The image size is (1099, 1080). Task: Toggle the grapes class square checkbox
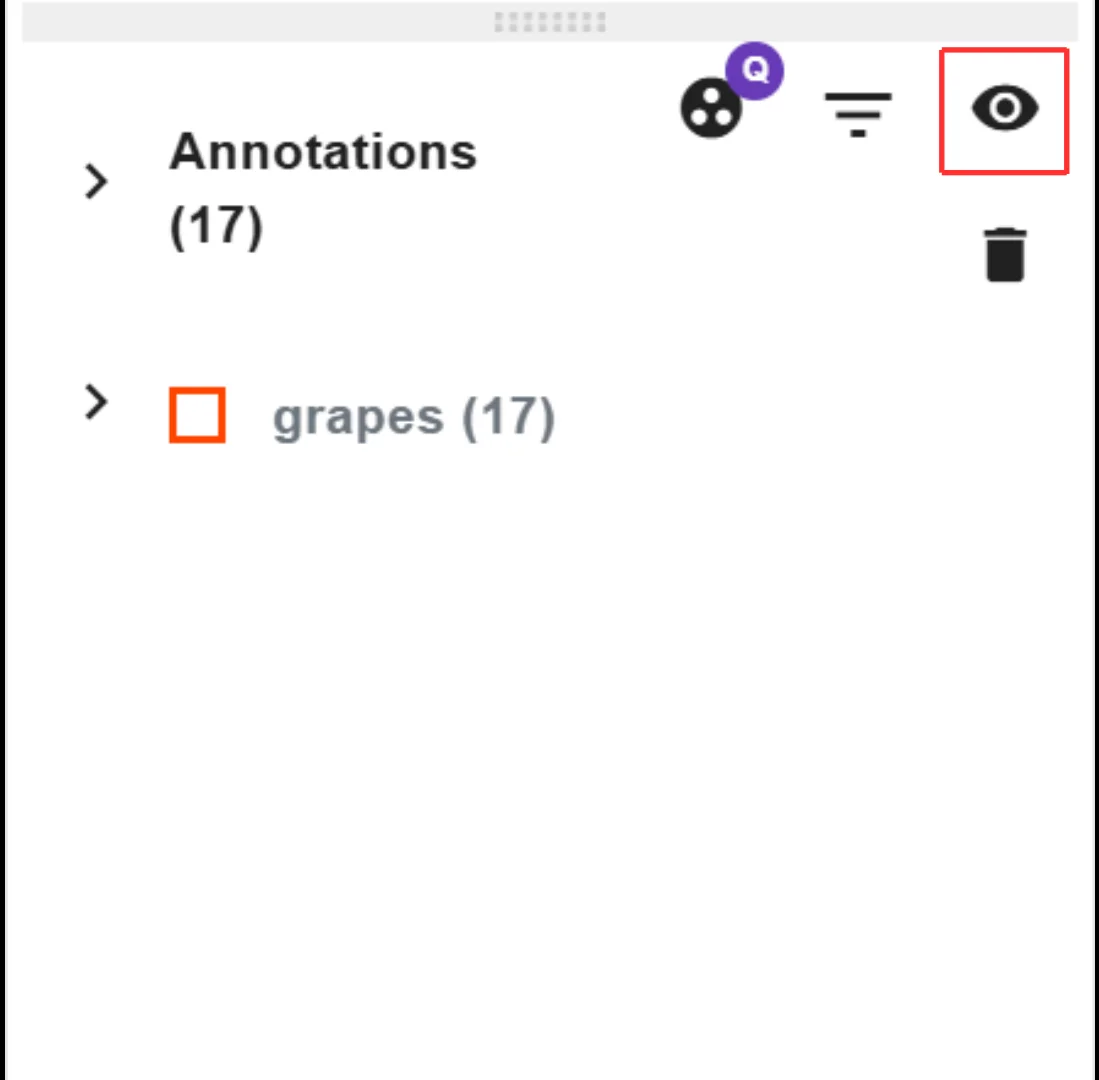[x=197, y=415]
